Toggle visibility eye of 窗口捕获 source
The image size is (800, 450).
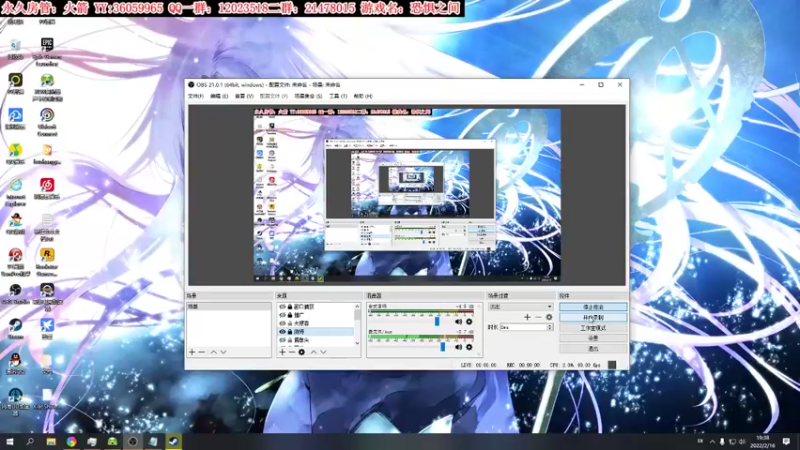pyautogui.click(x=282, y=307)
